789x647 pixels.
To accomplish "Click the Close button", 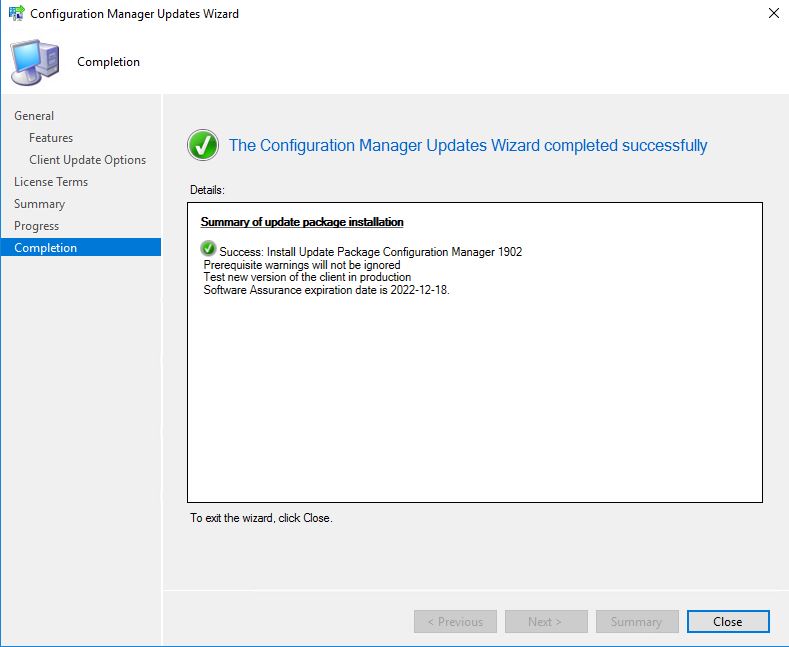I will (x=728, y=622).
